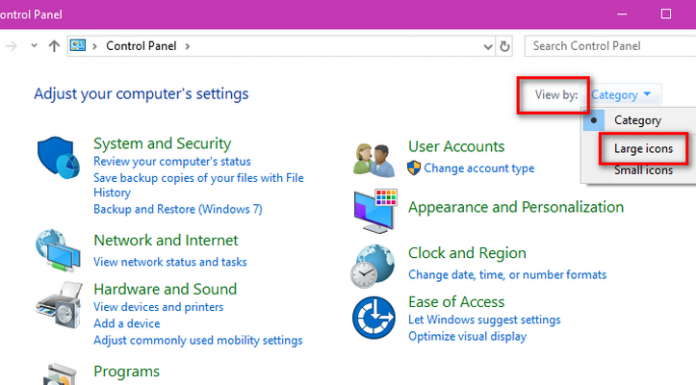The height and width of the screenshot is (385, 696).
Task: Open the User Accounts heading link
Action: (456, 147)
